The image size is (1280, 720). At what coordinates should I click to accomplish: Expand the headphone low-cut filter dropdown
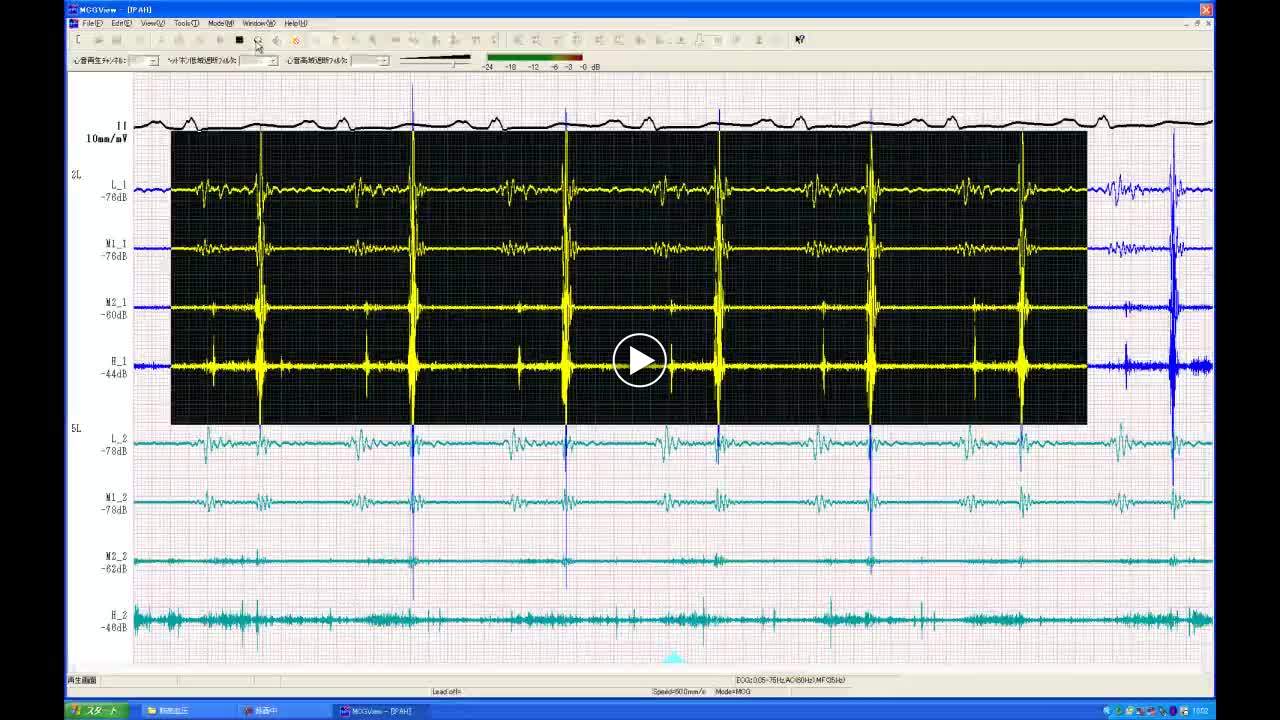[272, 61]
